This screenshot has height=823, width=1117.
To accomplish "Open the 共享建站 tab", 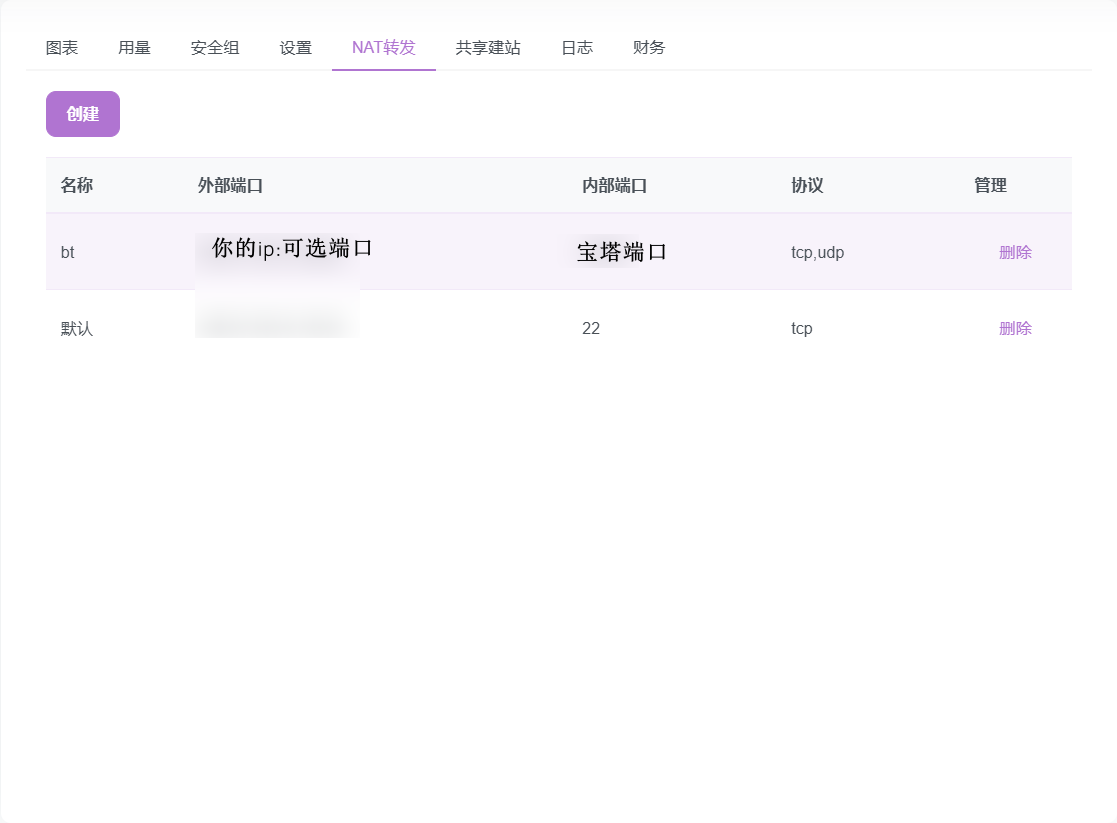I will [488, 47].
